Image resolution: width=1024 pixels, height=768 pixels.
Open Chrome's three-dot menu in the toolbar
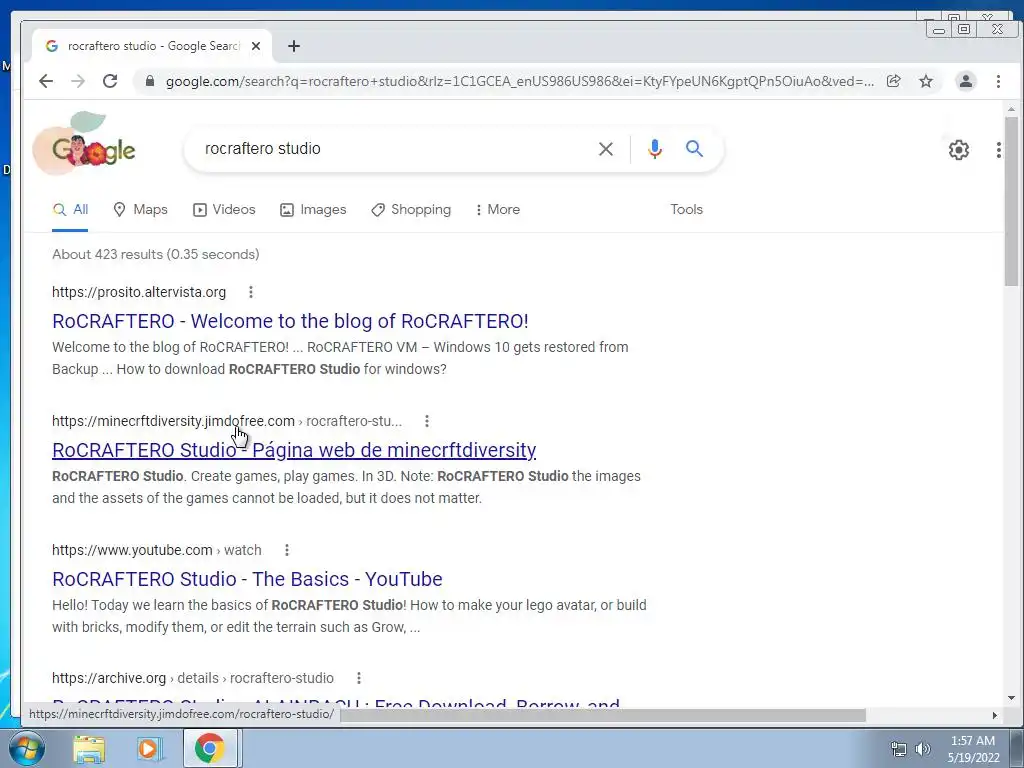(998, 81)
